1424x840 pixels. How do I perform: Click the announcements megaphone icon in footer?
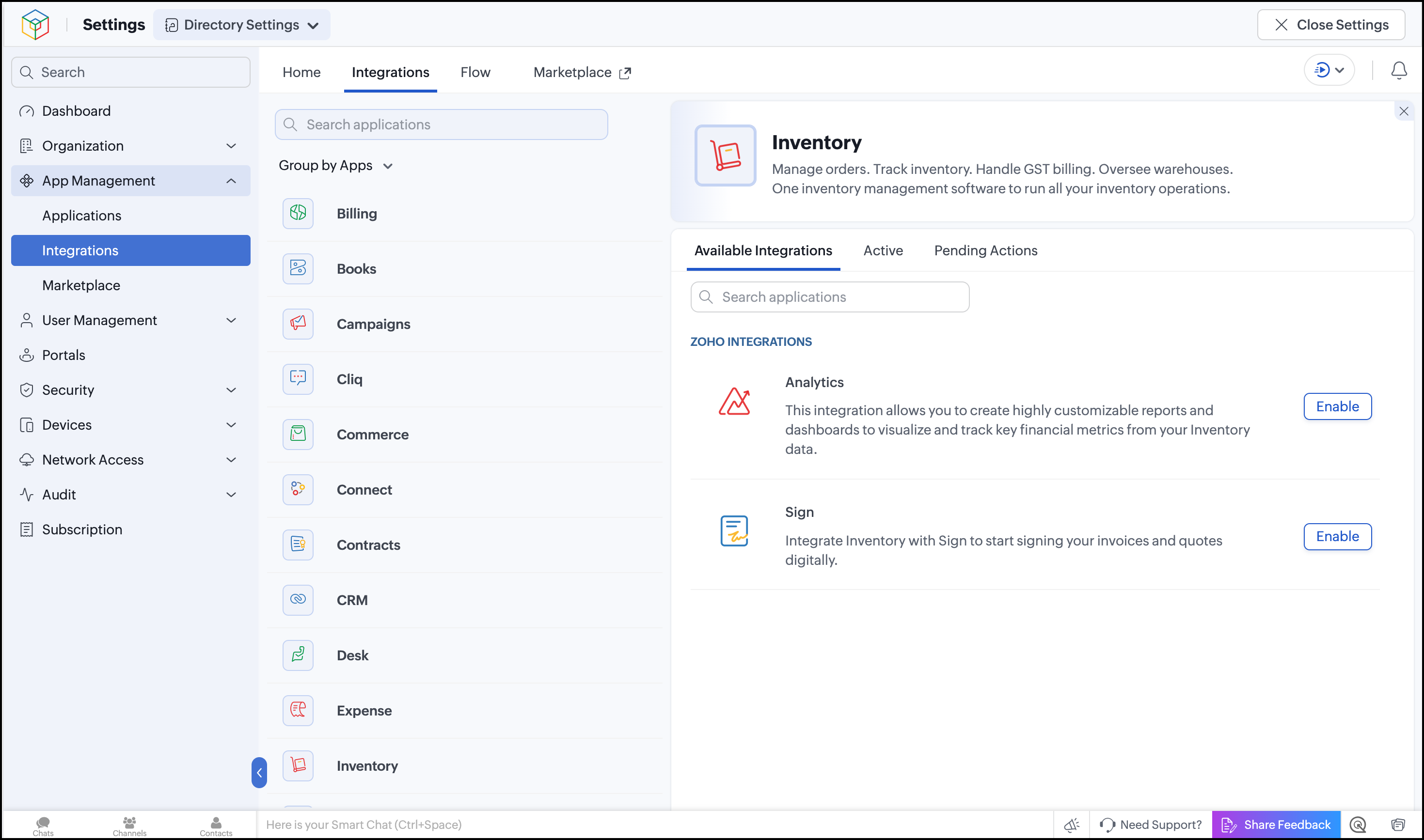1071,824
